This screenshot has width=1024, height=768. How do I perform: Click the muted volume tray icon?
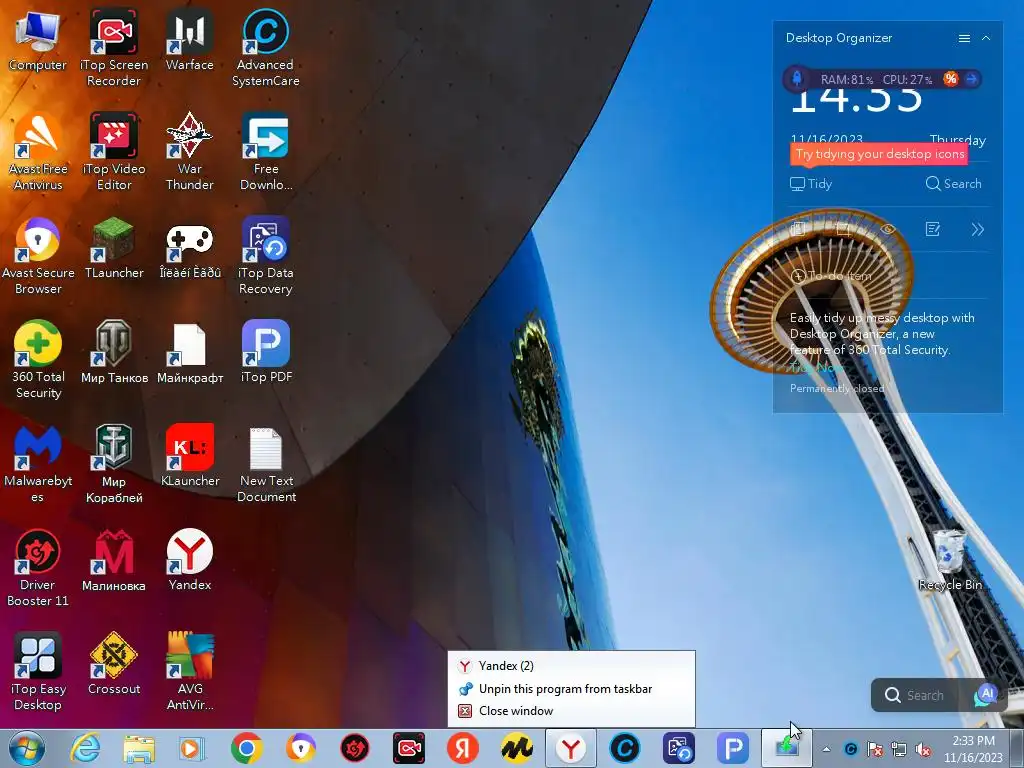[x=923, y=749]
